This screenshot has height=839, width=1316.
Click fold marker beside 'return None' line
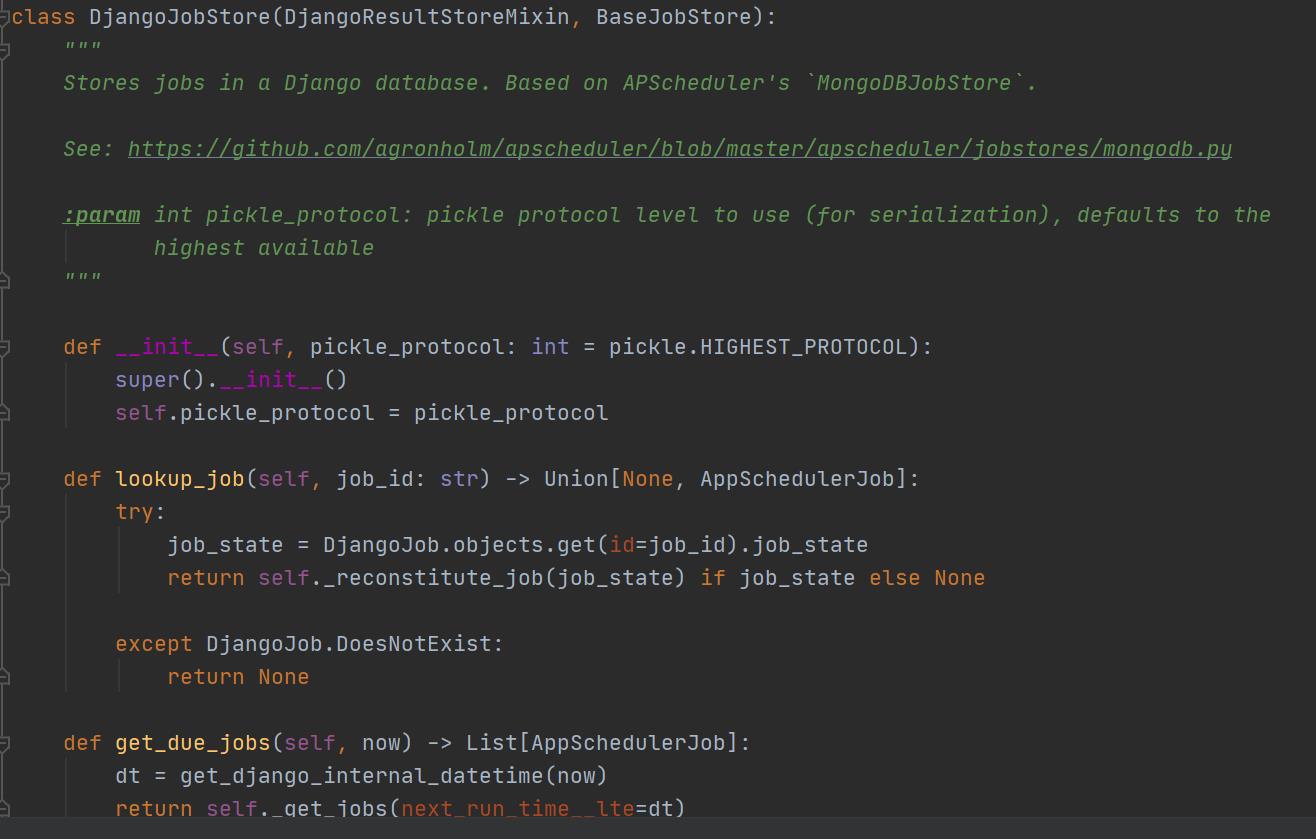click(4, 677)
